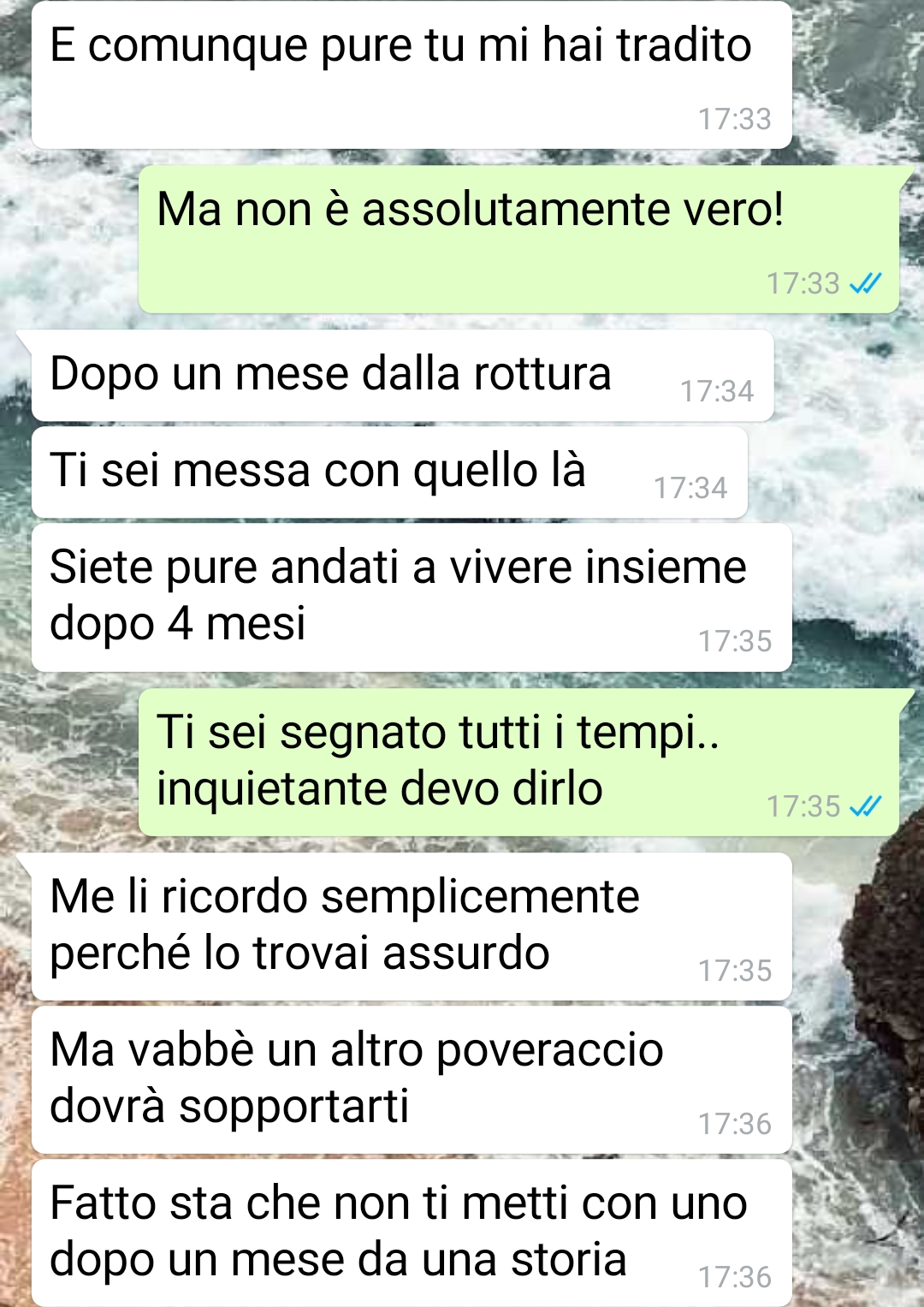
Task: Tap the 17:36 timestamp beside "da una storia"
Action: click(734, 1277)
